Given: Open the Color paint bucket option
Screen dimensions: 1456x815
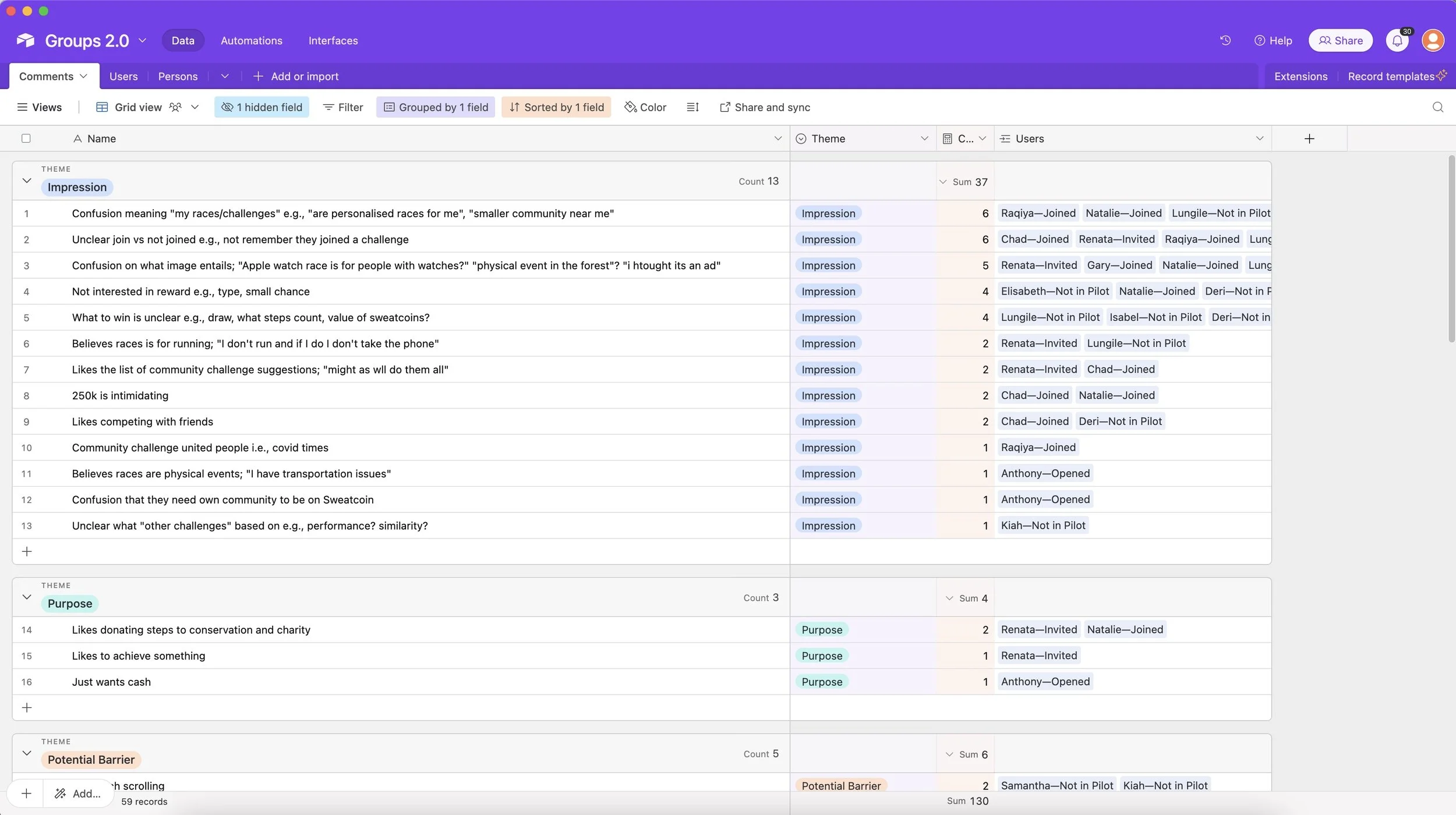Looking at the screenshot, I should [x=645, y=107].
